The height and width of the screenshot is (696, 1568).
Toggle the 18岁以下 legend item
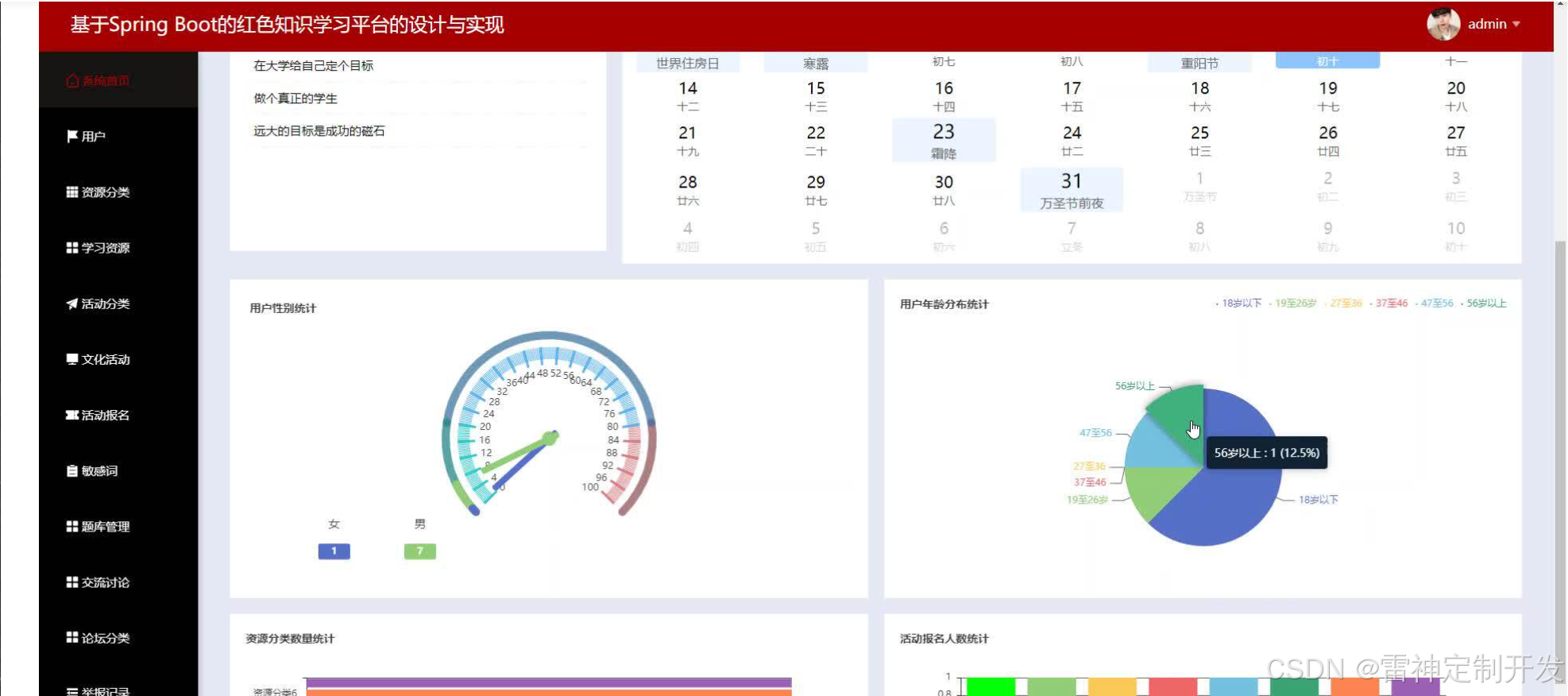[x=1238, y=304]
